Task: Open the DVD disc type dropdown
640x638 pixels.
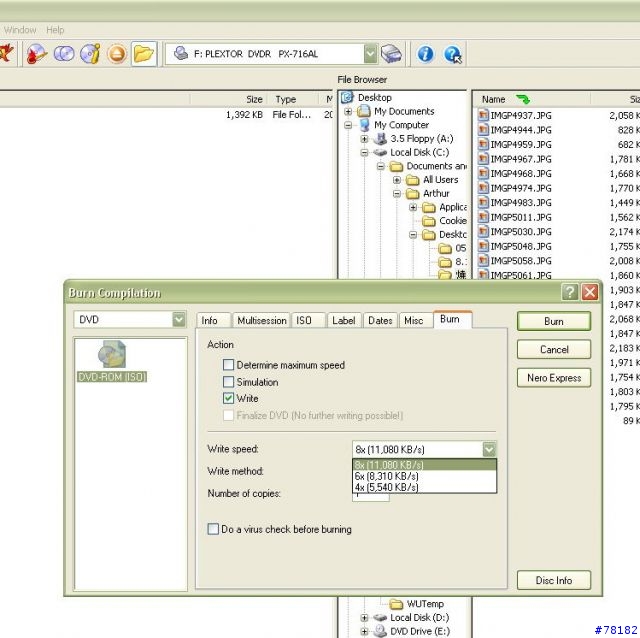Action: pyautogui.click(x=179, y=320)
